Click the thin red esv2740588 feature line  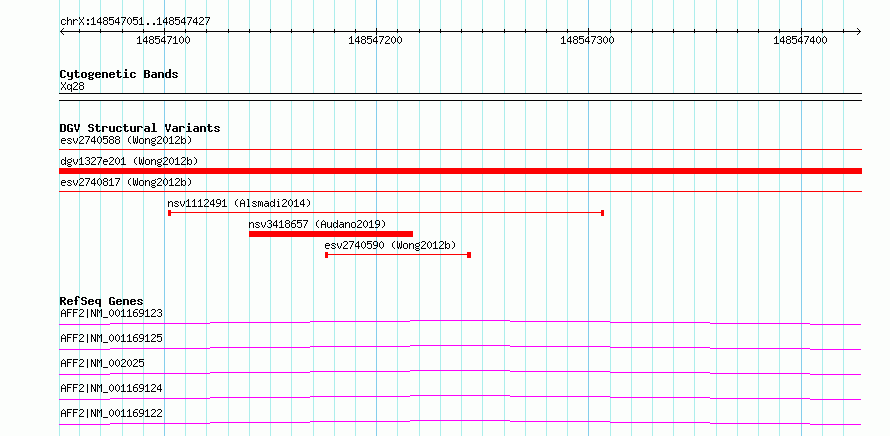click(x=461, y=149)
